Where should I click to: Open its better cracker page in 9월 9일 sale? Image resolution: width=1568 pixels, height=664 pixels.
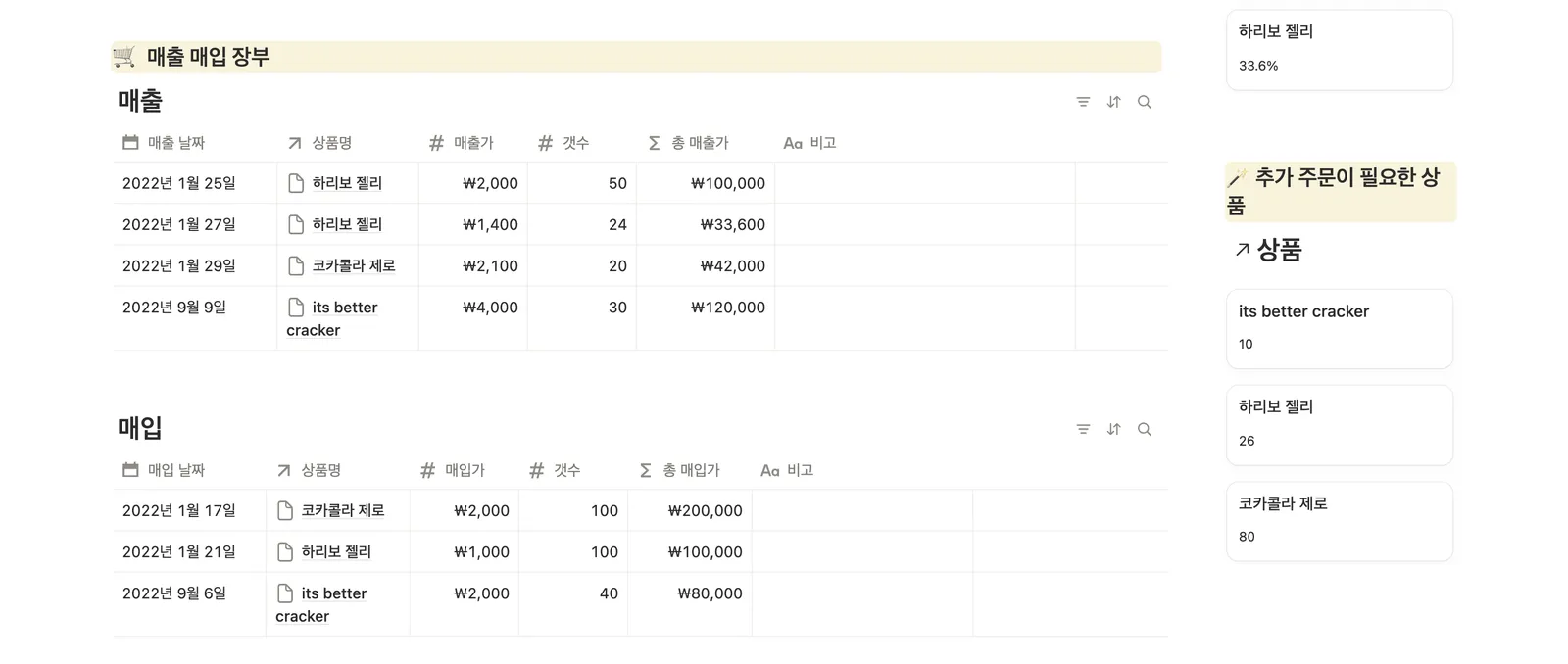332,318
